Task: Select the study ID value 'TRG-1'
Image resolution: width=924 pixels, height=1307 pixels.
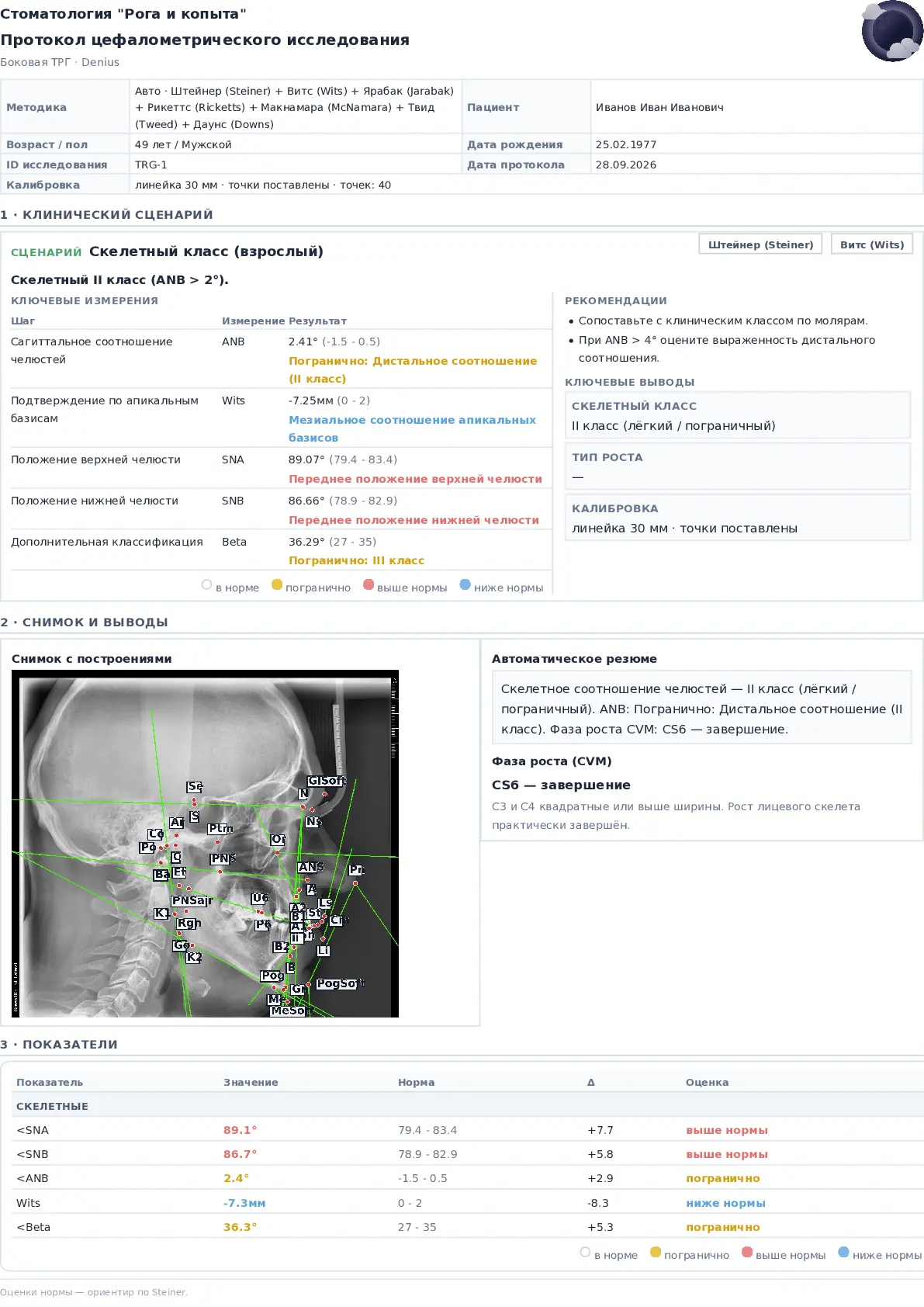Action: pos(151,165)
